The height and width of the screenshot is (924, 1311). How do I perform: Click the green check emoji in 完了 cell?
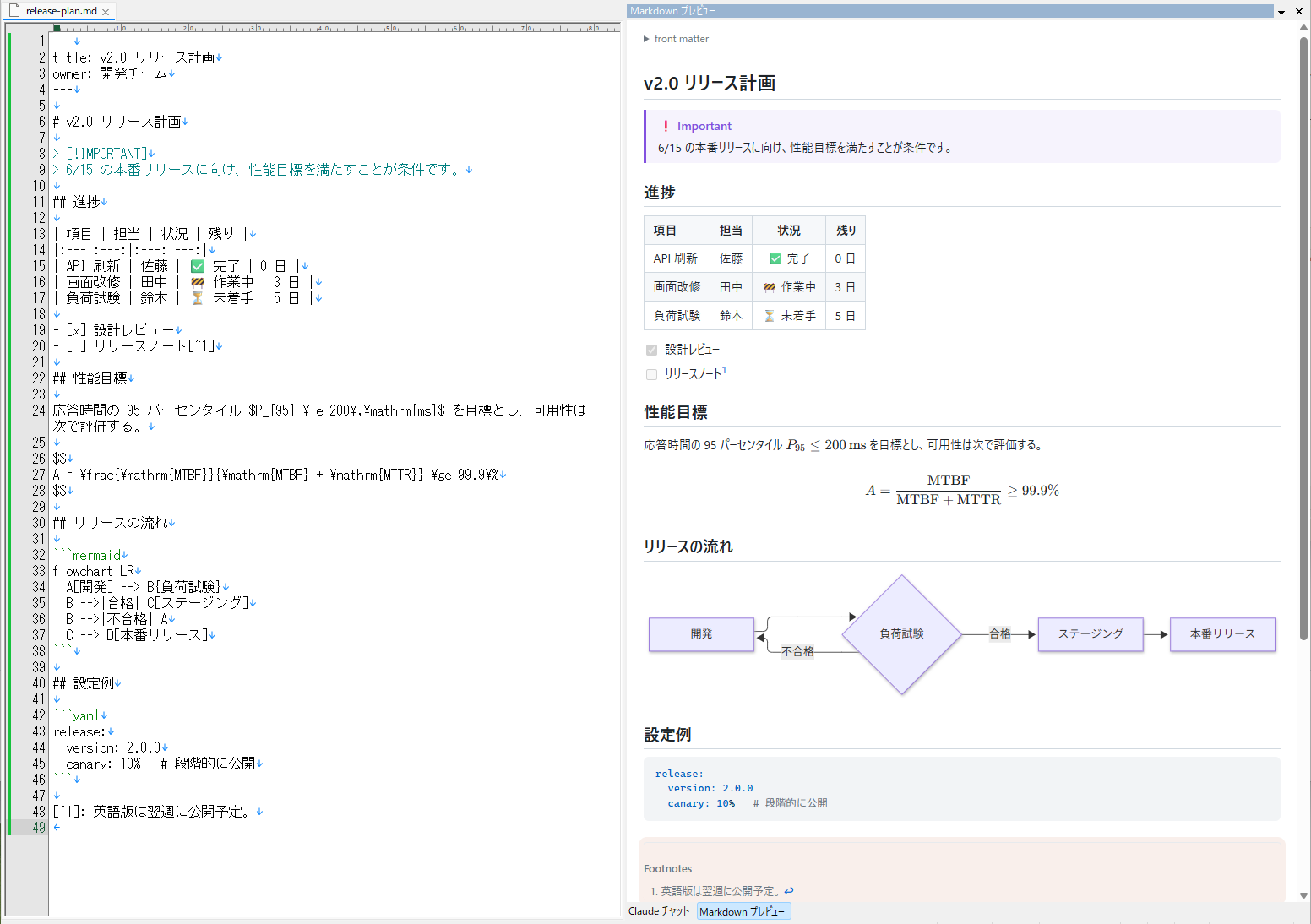coord(775,258)
